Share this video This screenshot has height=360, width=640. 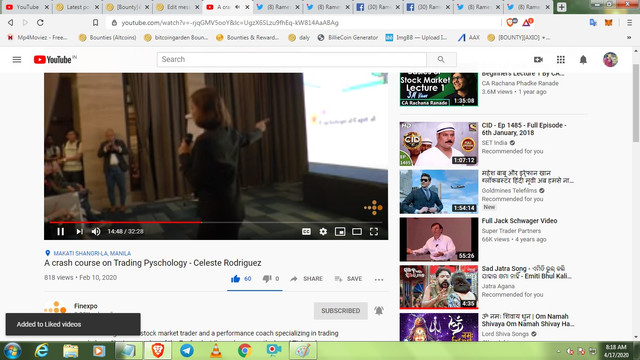[x=306, y=279]
